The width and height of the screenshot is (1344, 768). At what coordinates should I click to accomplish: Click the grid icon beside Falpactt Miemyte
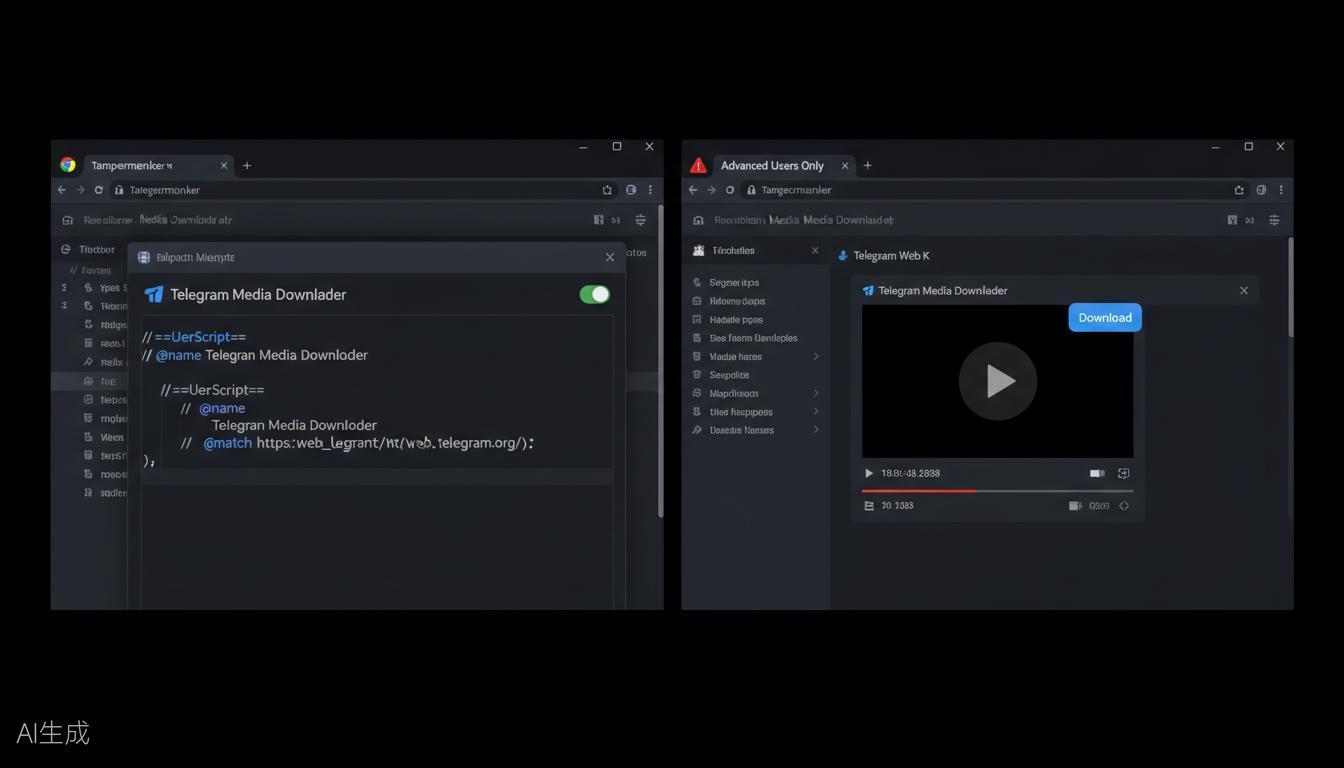pyautogui.click(x=144, y=257)
